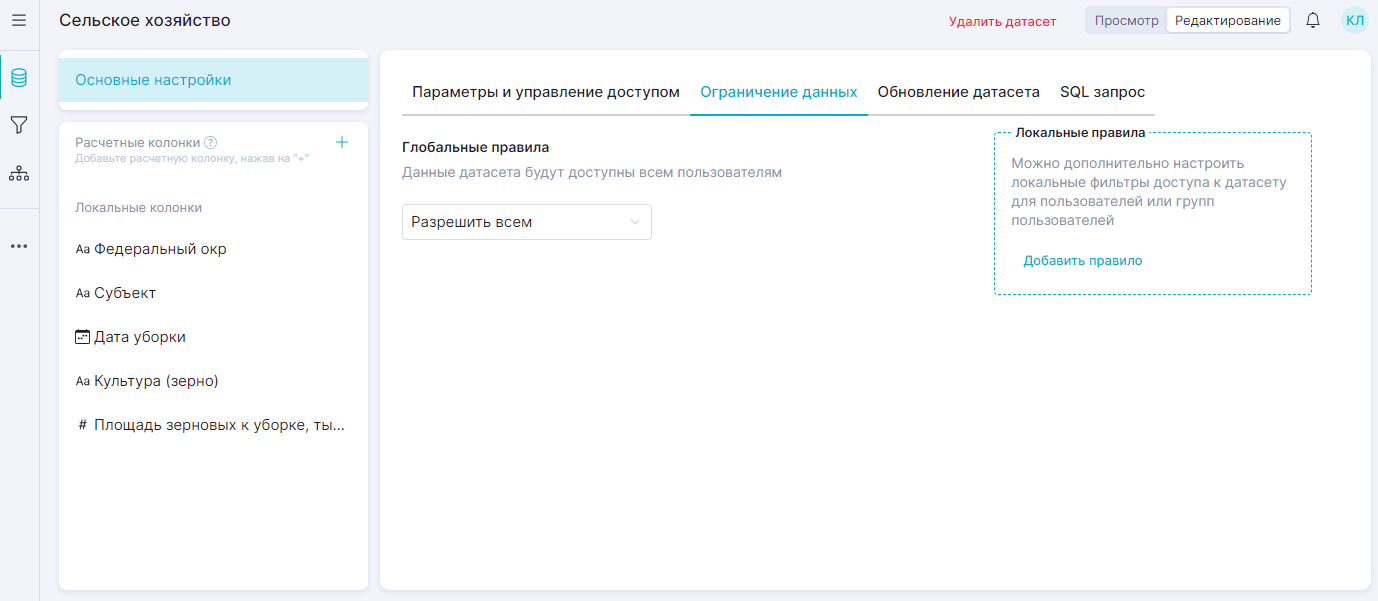Open the filter funnel sidebar icon
Image resolution: width=1378 pixels, height=601 pixels.
pyautogui.click(x=19, y=125)
